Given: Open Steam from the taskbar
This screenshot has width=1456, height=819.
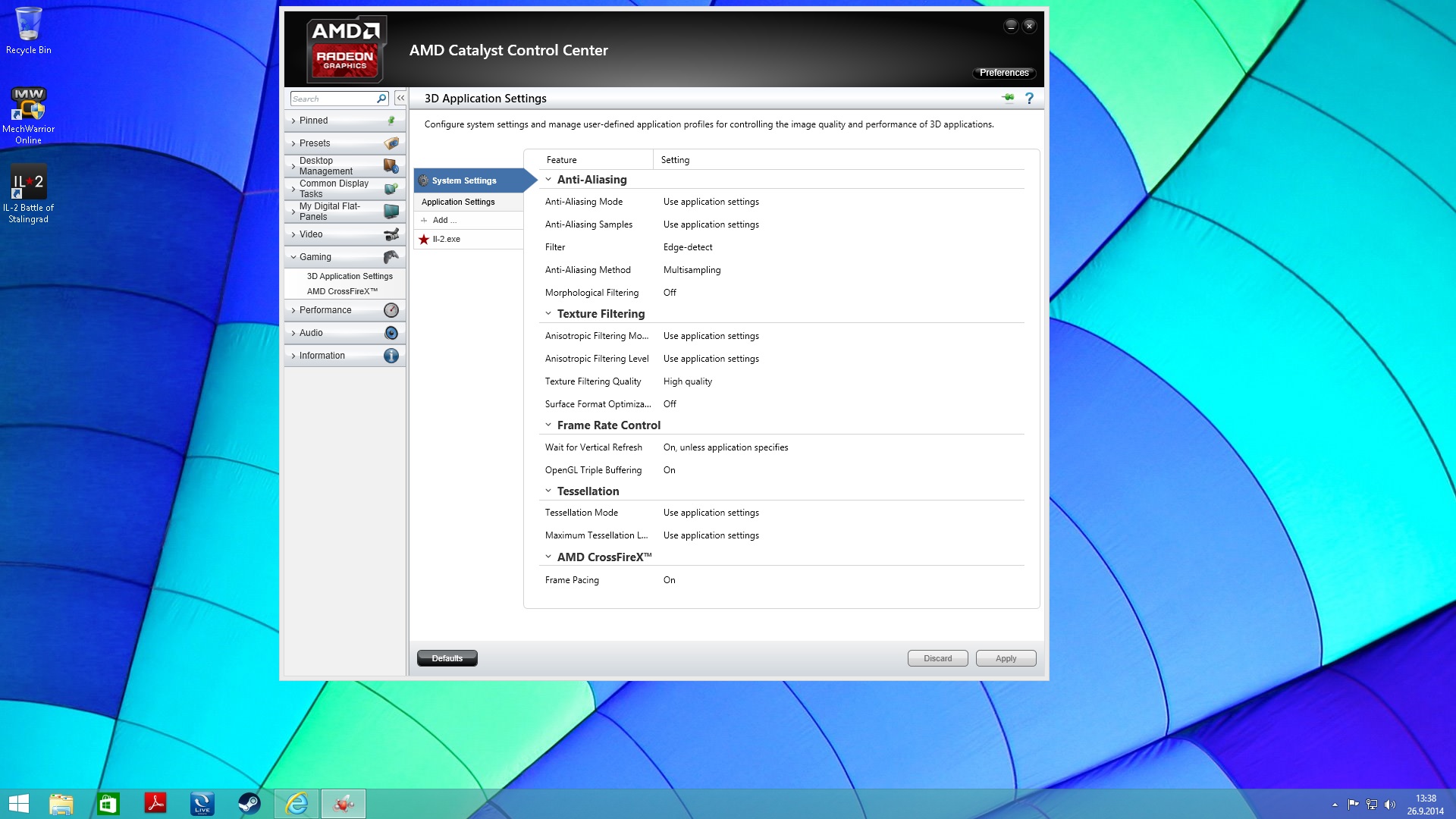Looking at the screenshot, I should point(249,803).
